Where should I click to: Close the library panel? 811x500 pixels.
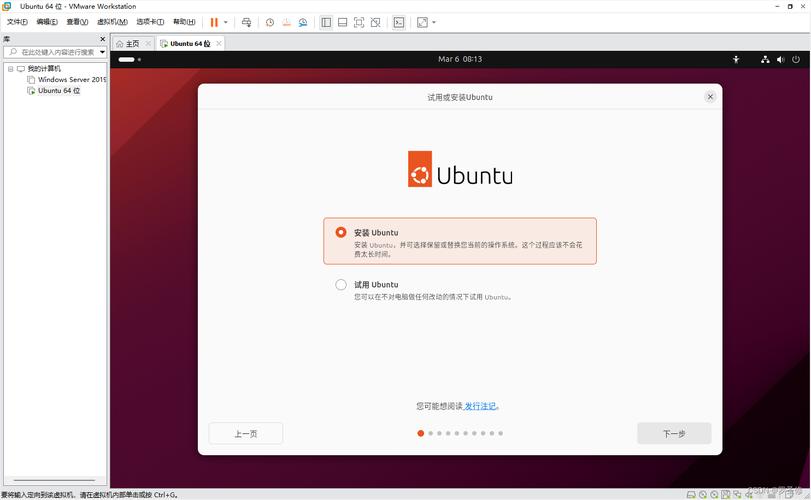coord(102,39)
